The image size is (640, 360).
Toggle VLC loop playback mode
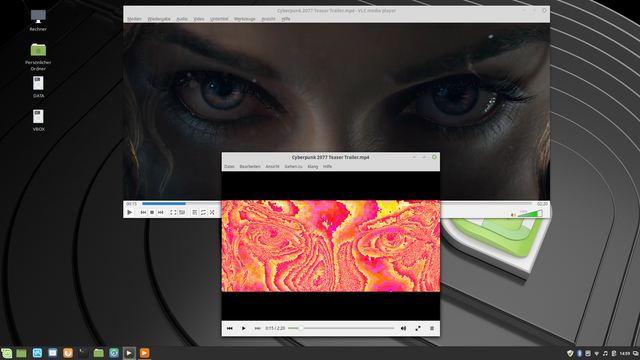203,212
